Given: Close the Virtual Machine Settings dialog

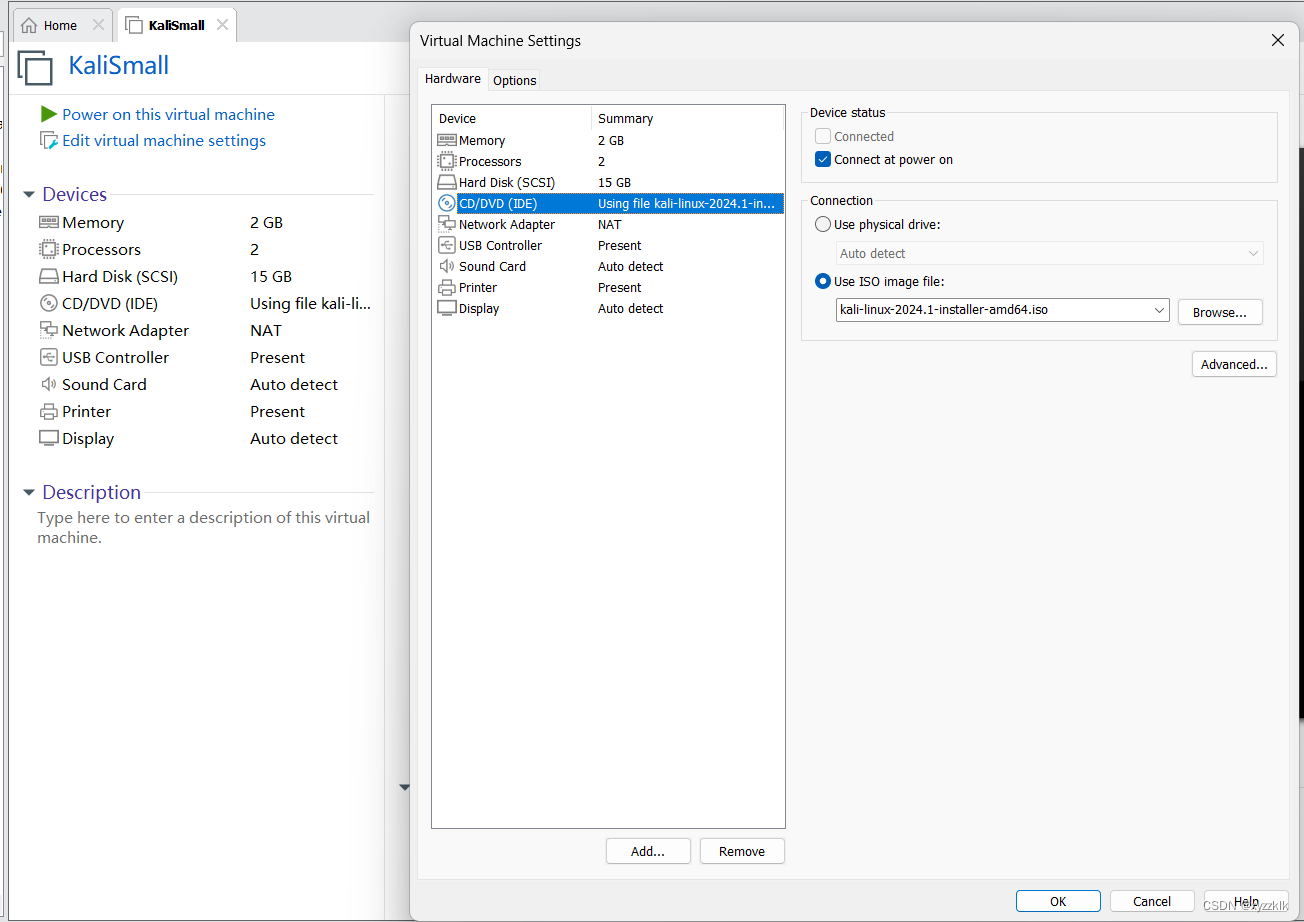Looking at the screenshot, I should point(1277,41).
